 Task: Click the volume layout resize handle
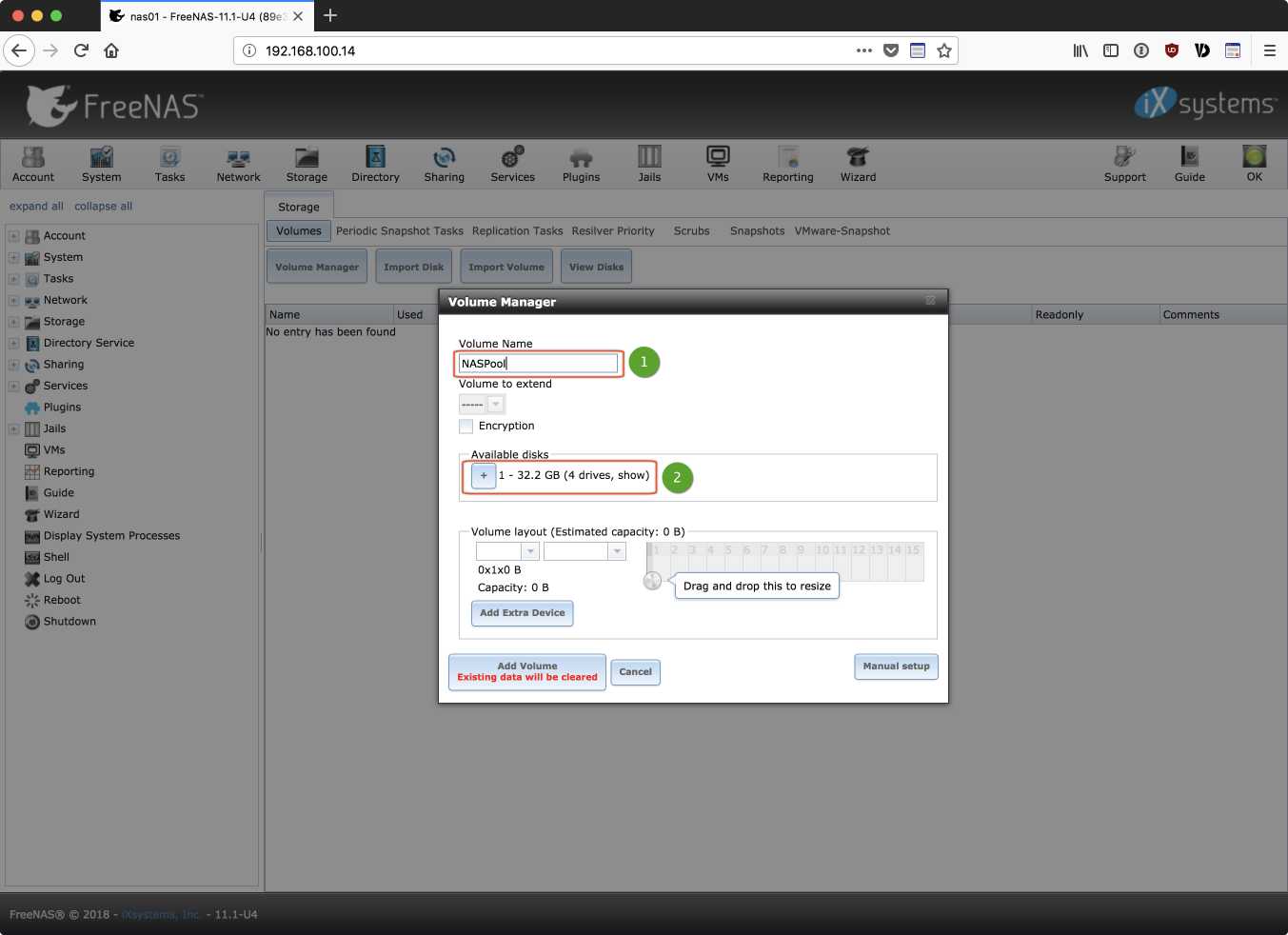coord(652,581)
